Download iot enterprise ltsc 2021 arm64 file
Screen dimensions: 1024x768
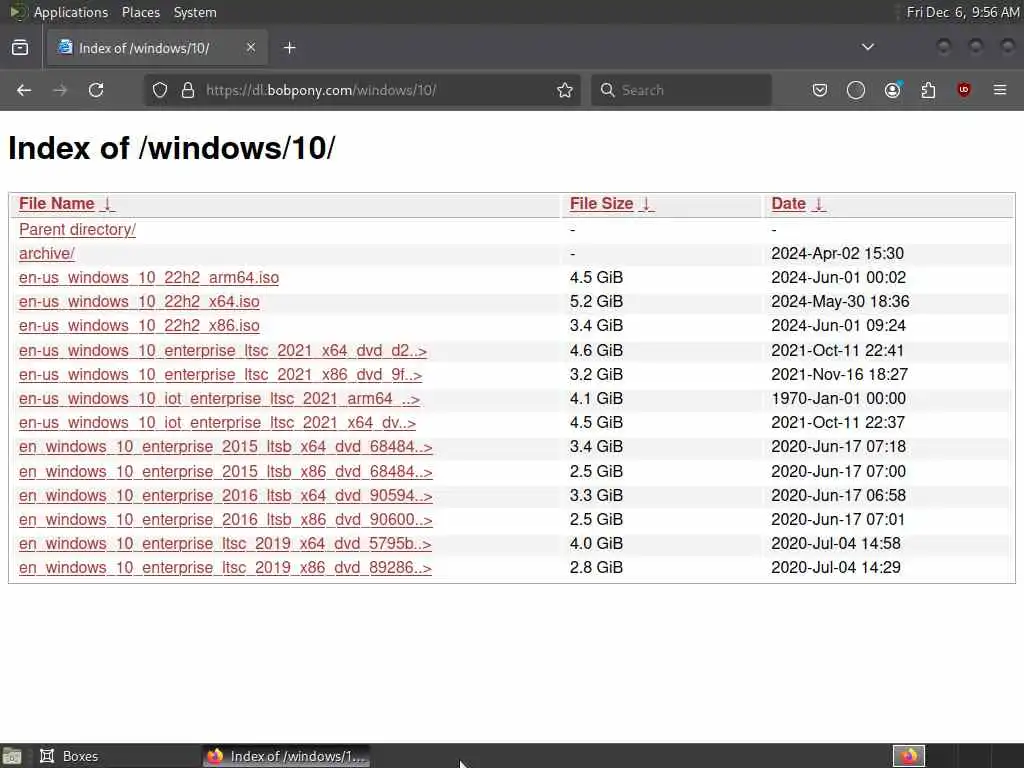[x=219, y=399]
